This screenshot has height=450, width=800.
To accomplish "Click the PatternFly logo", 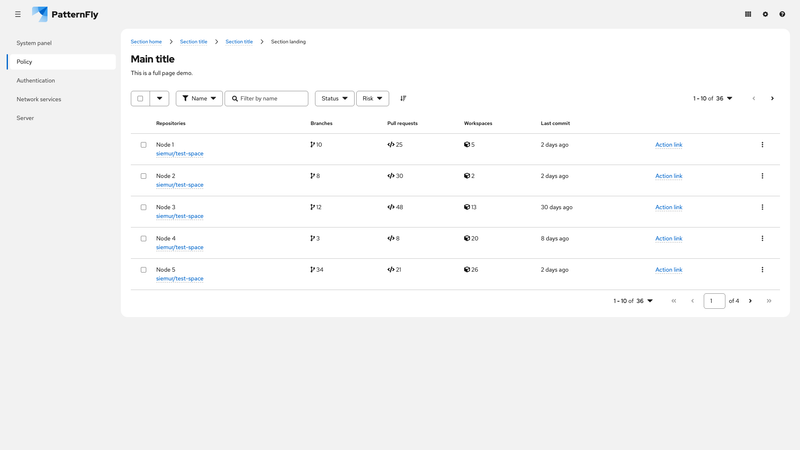I will click(x=65, y=14).
